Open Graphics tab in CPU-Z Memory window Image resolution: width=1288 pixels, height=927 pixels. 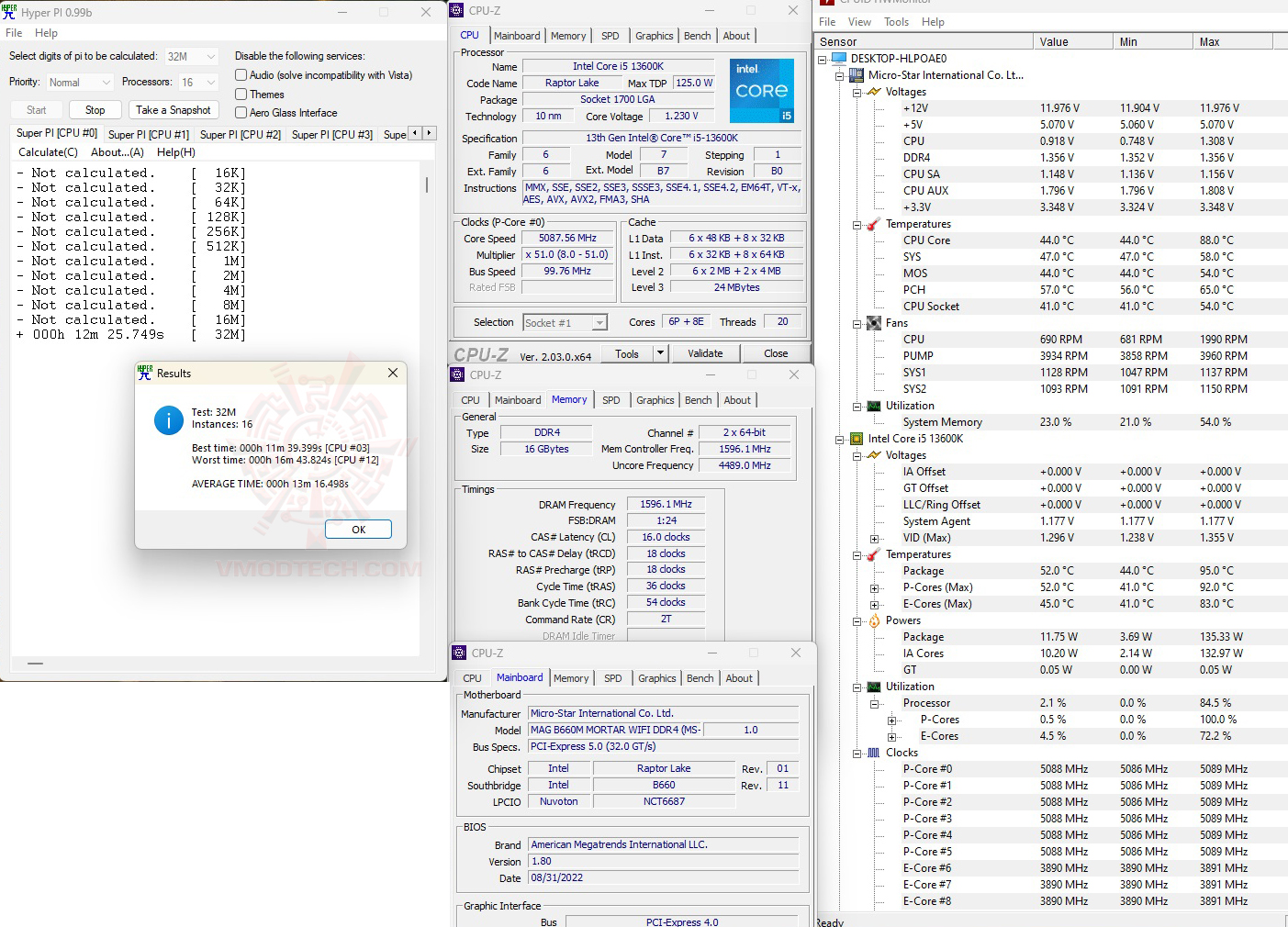[655, 400]
